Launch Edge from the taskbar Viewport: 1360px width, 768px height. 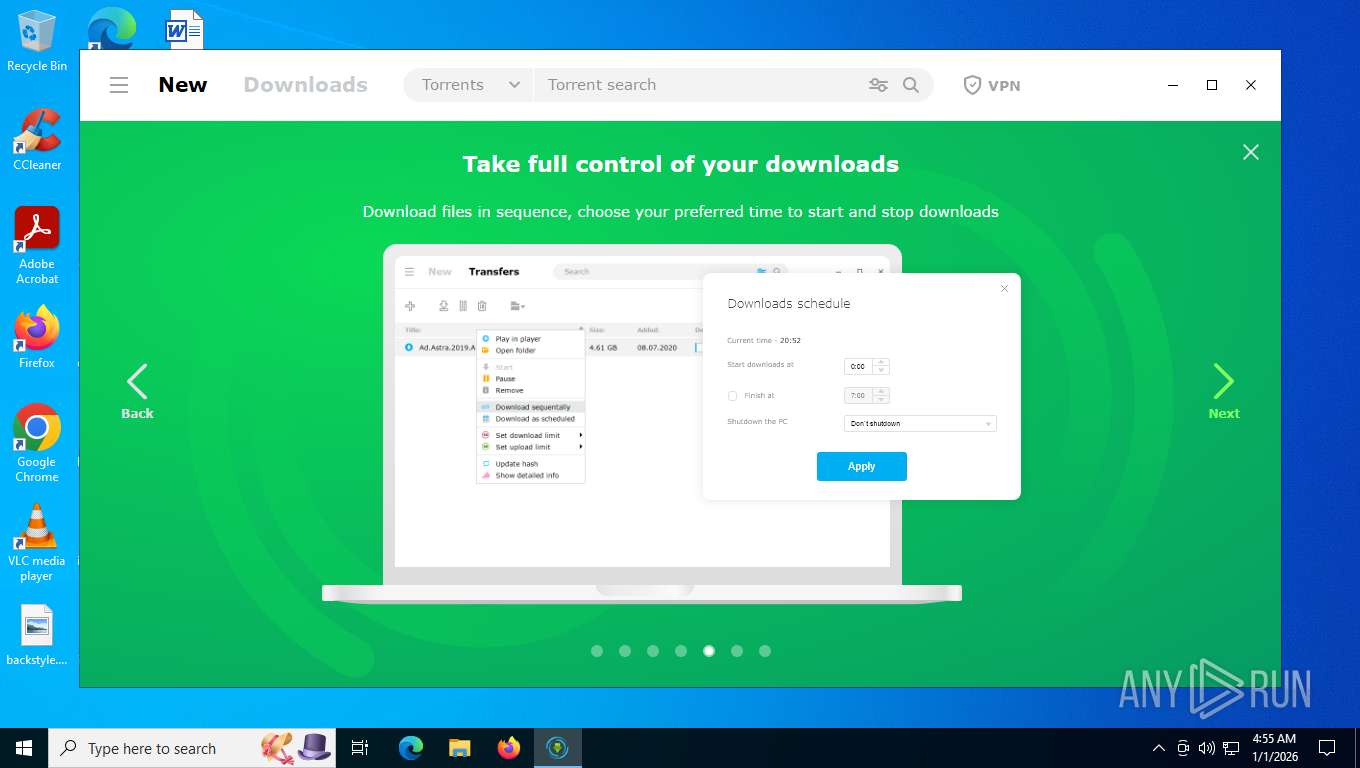pos(410,748)
